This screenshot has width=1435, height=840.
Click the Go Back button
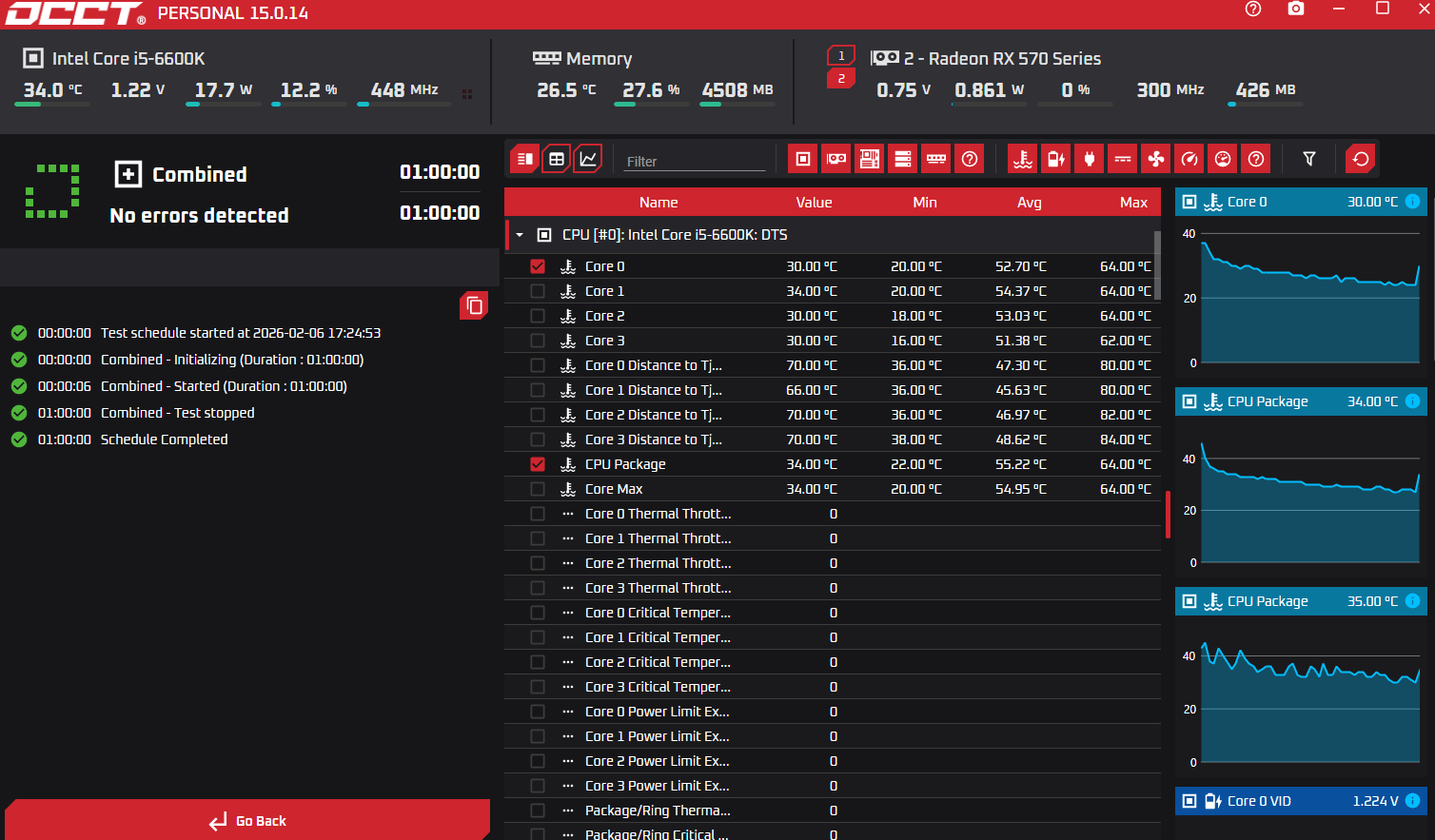pyautogui.click(x=247, y=820)
